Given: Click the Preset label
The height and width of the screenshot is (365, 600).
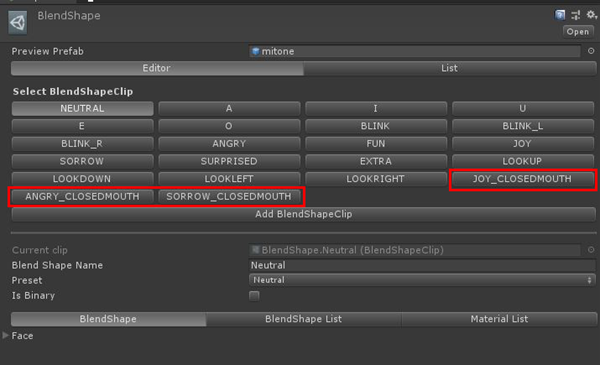Looking at the screenshot, I should click(27, 280).
